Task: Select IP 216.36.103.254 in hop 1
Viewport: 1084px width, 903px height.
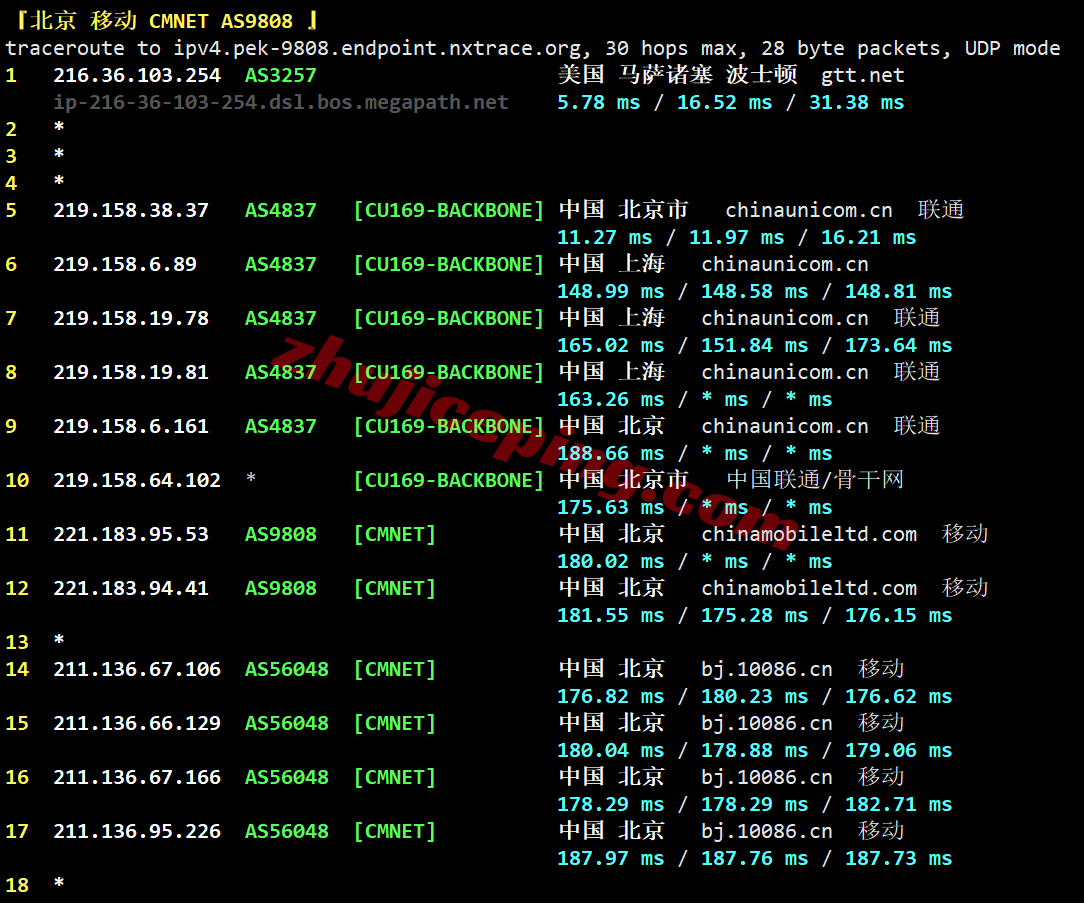Action: (x=137, y=75)
